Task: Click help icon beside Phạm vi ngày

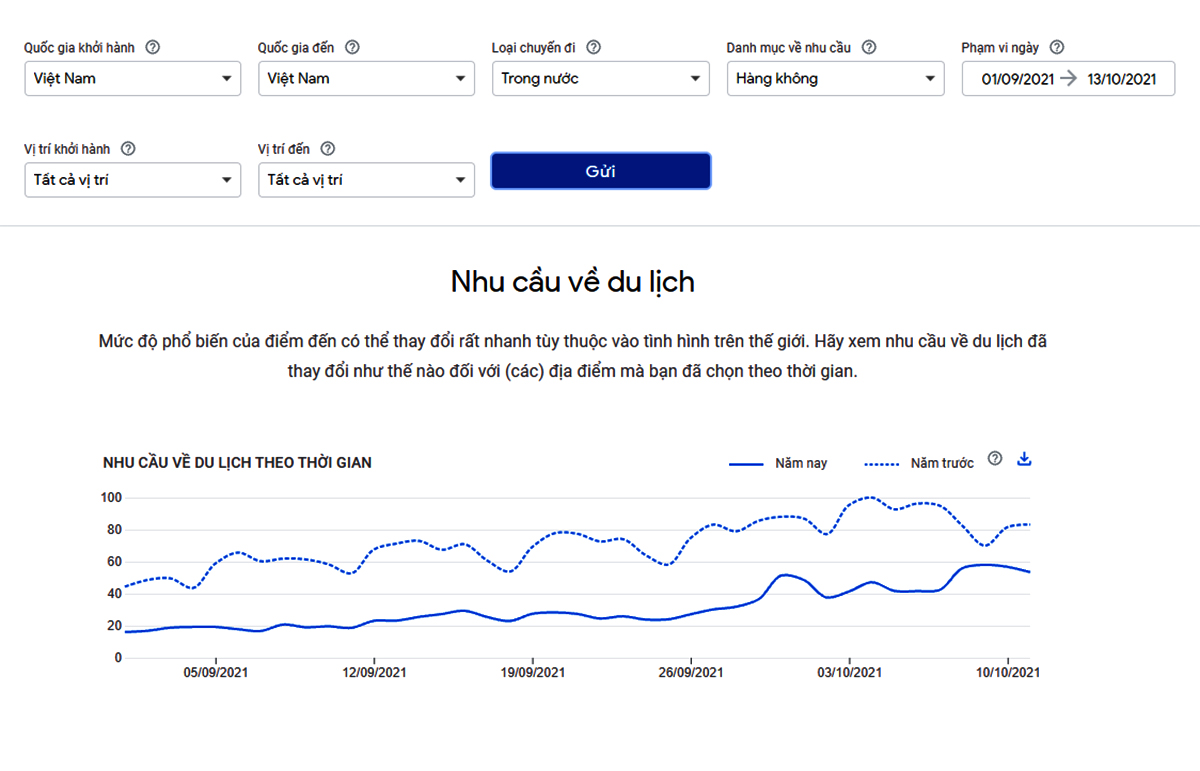Action: pos(1057,47)
